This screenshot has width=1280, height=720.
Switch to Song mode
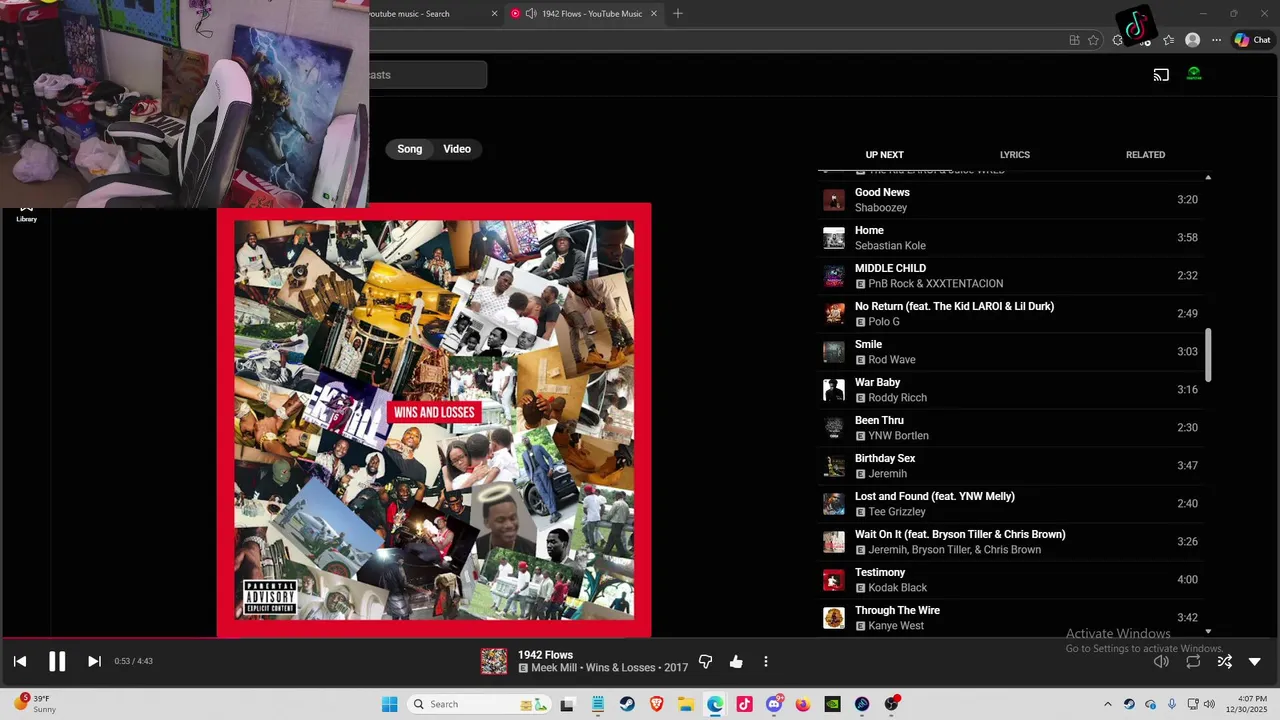pyautogui.click(x=410, y=149)
